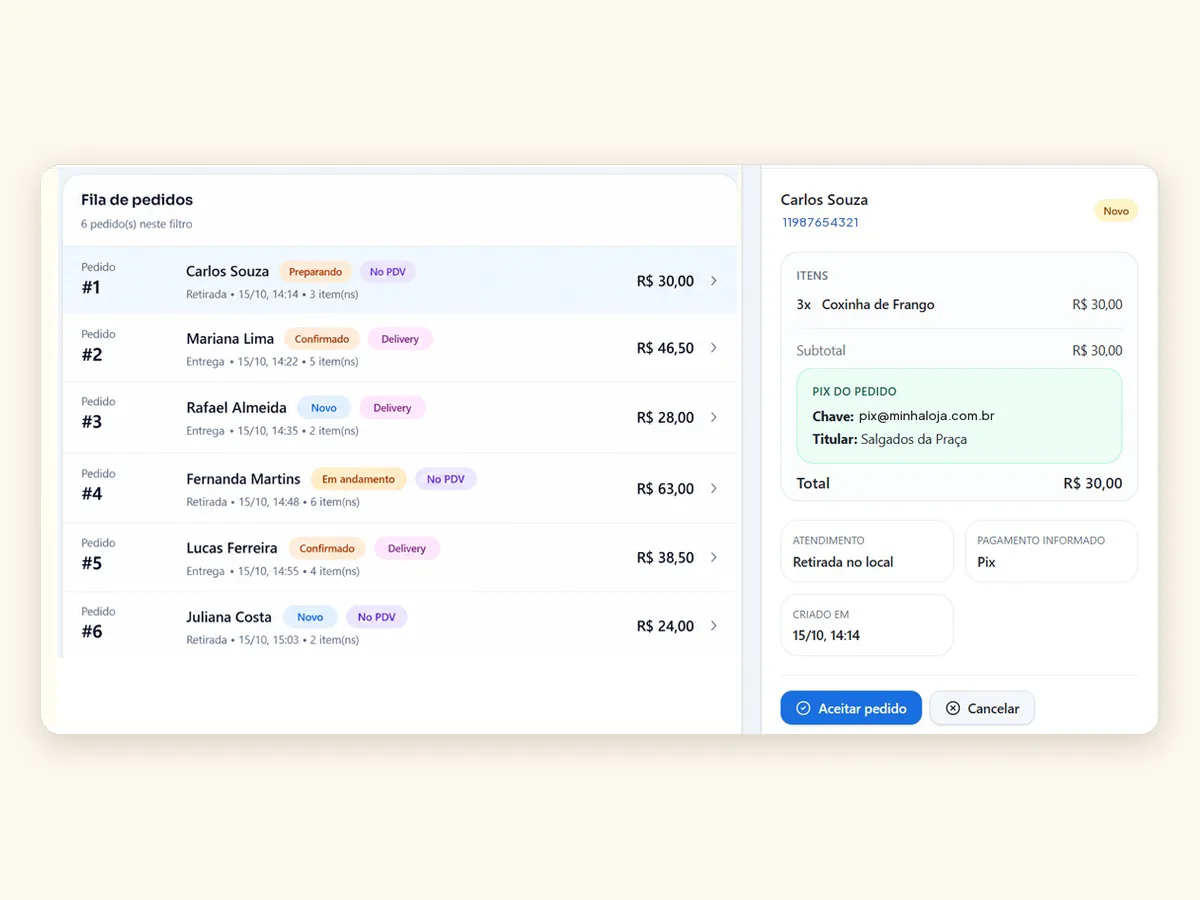Click the Preparando status badge

[315, 272]
